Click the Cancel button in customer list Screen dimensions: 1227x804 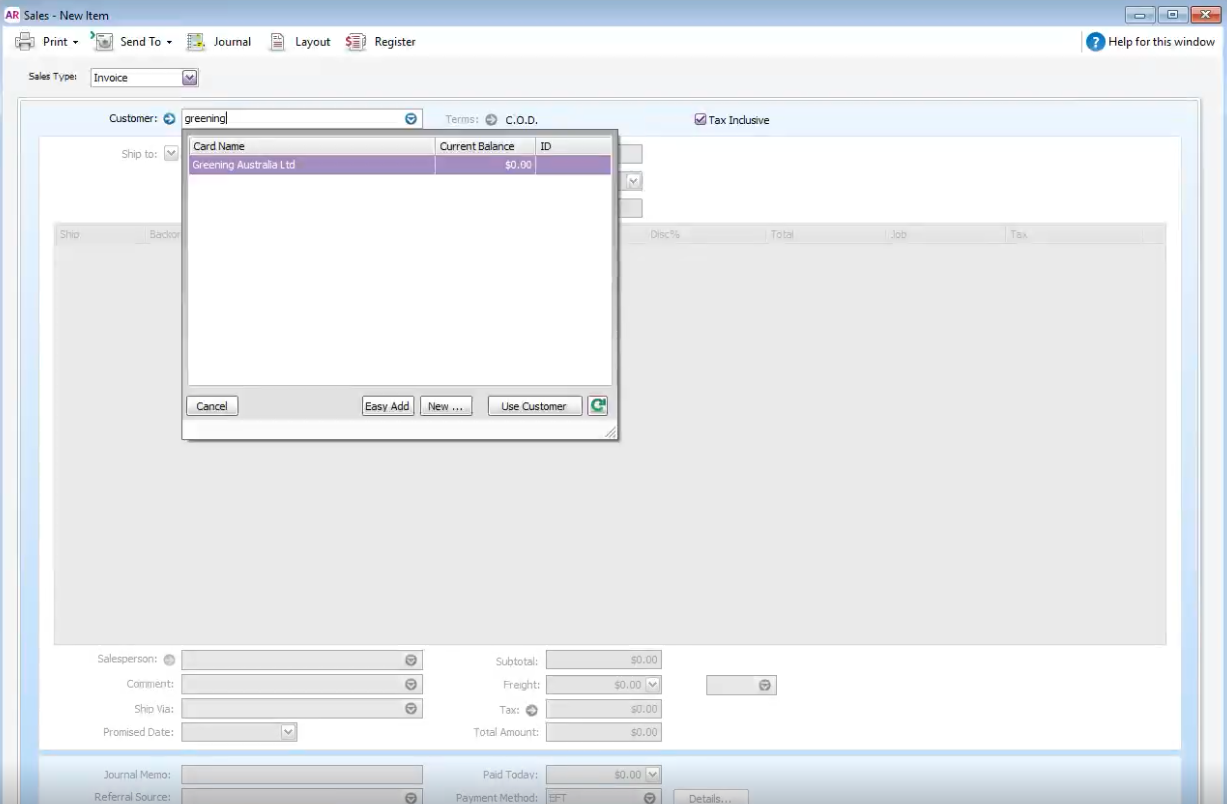[x=212, y=406]
